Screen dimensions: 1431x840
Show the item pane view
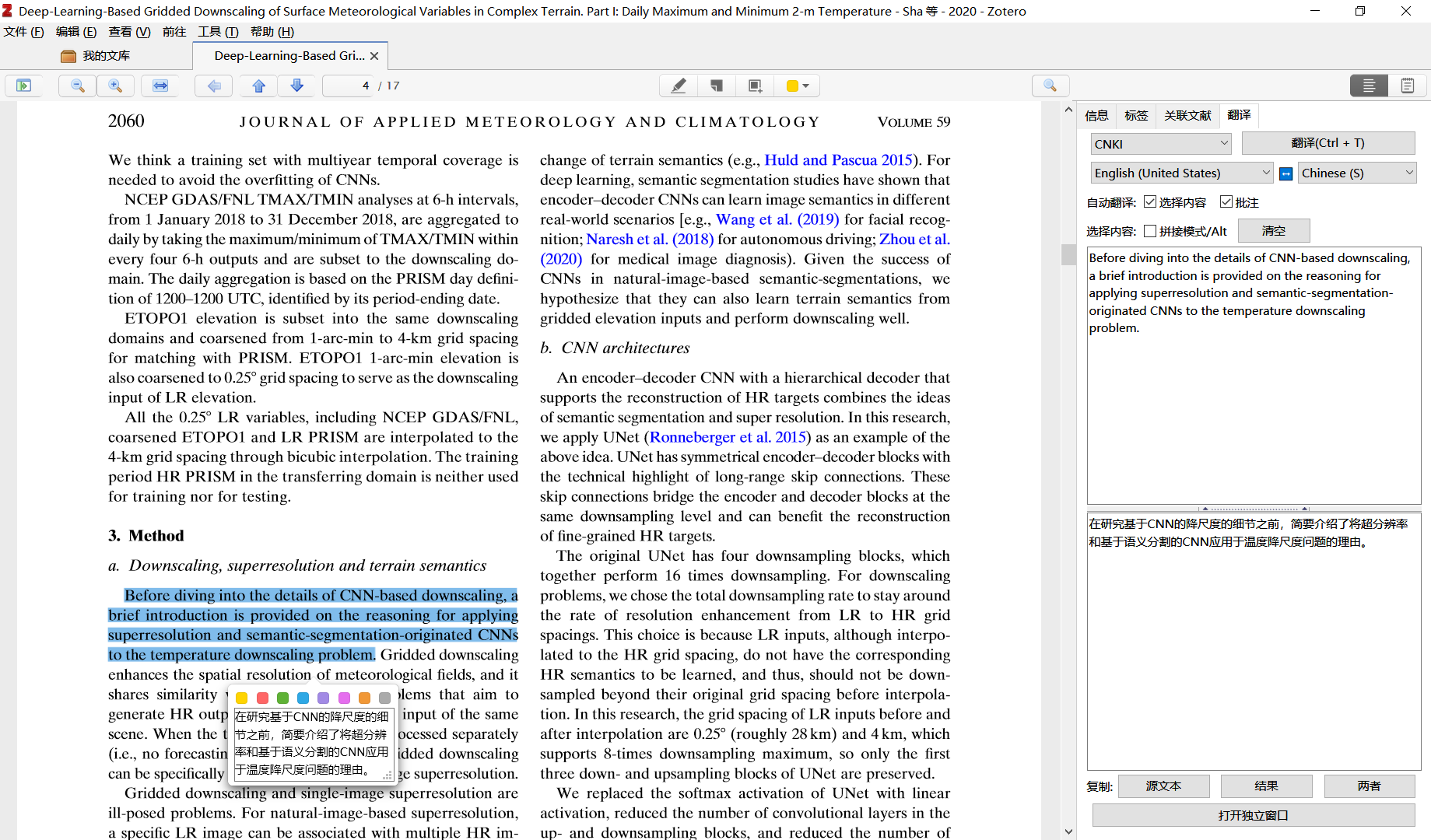click(x=1370, y=86)
